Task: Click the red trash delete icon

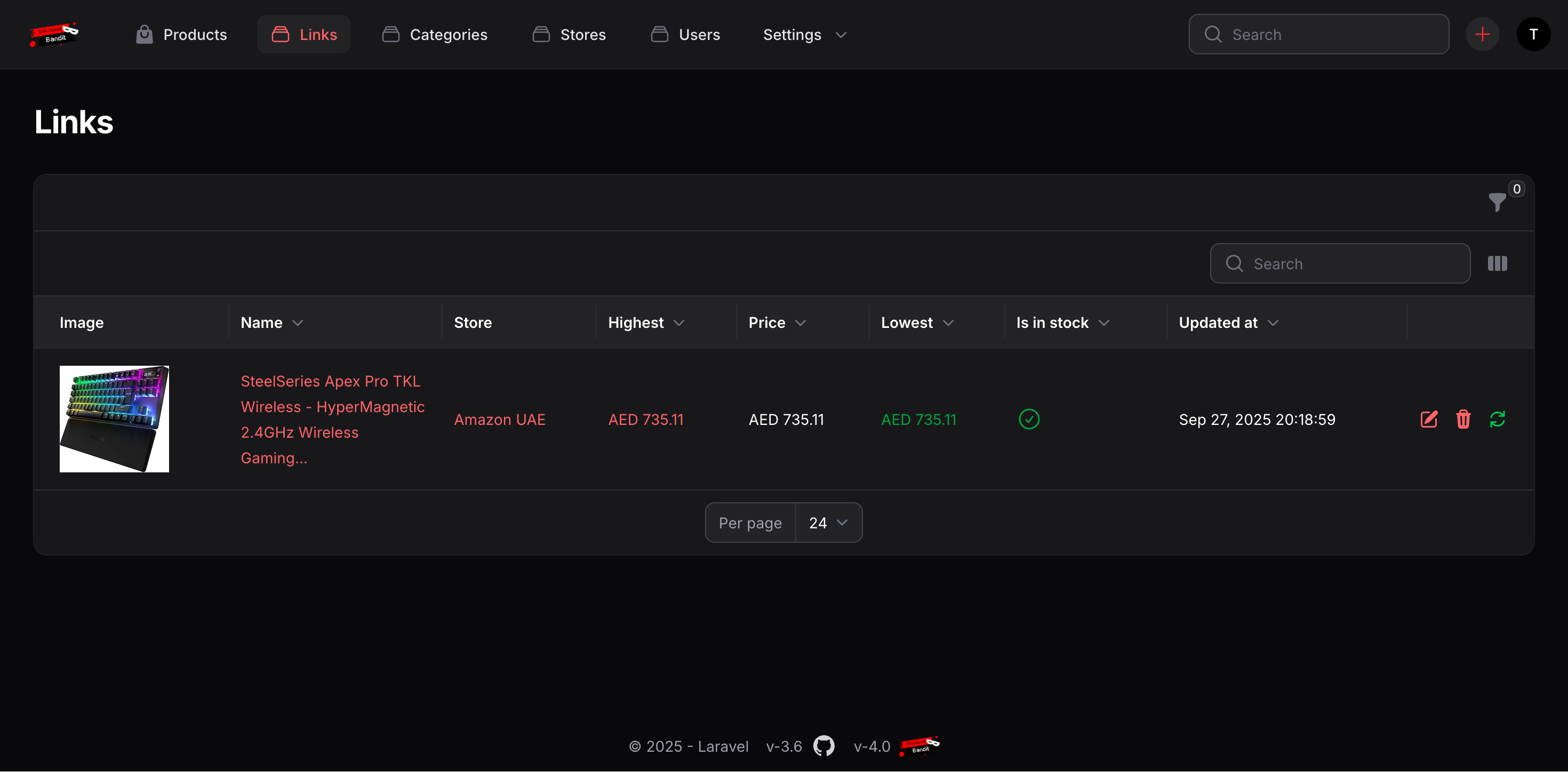Action: point(1463,419)
